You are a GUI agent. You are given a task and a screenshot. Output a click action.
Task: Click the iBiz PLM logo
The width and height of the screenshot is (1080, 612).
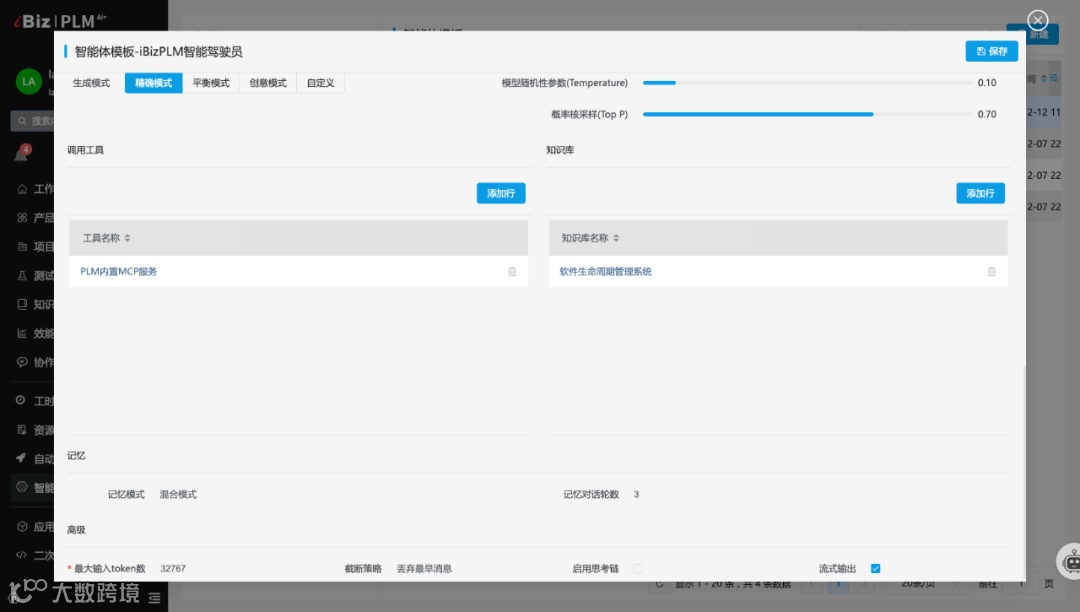click(60, 21)
